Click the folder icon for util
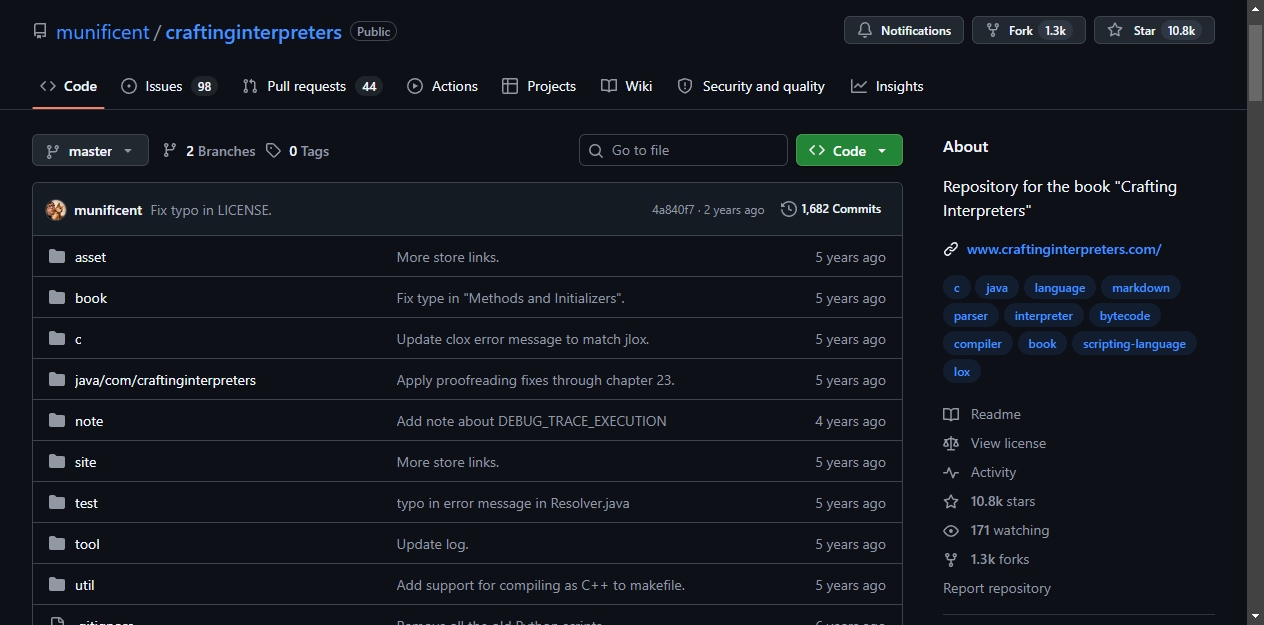 pos(57,585)
